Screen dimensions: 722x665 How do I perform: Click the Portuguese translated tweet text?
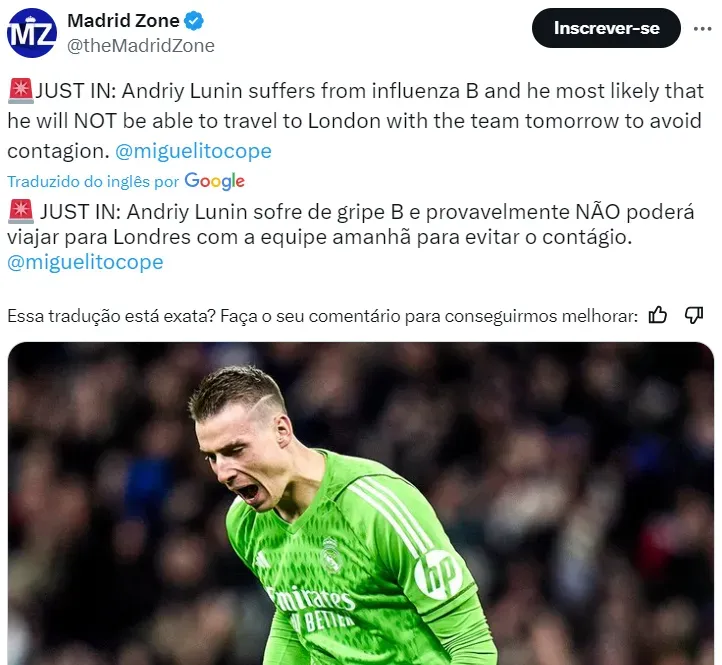click(x=351, y=237)
